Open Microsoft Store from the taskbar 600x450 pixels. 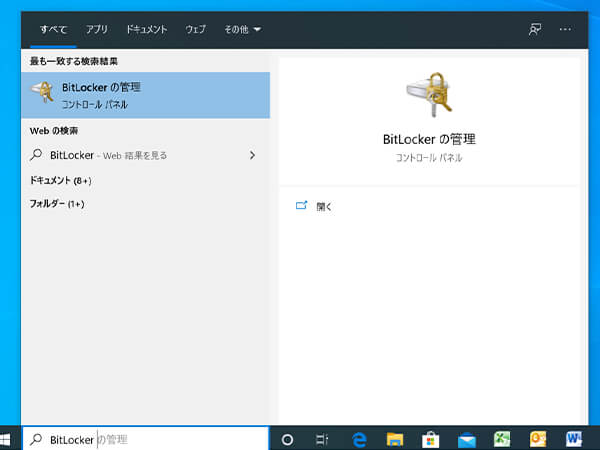(430, 440)
